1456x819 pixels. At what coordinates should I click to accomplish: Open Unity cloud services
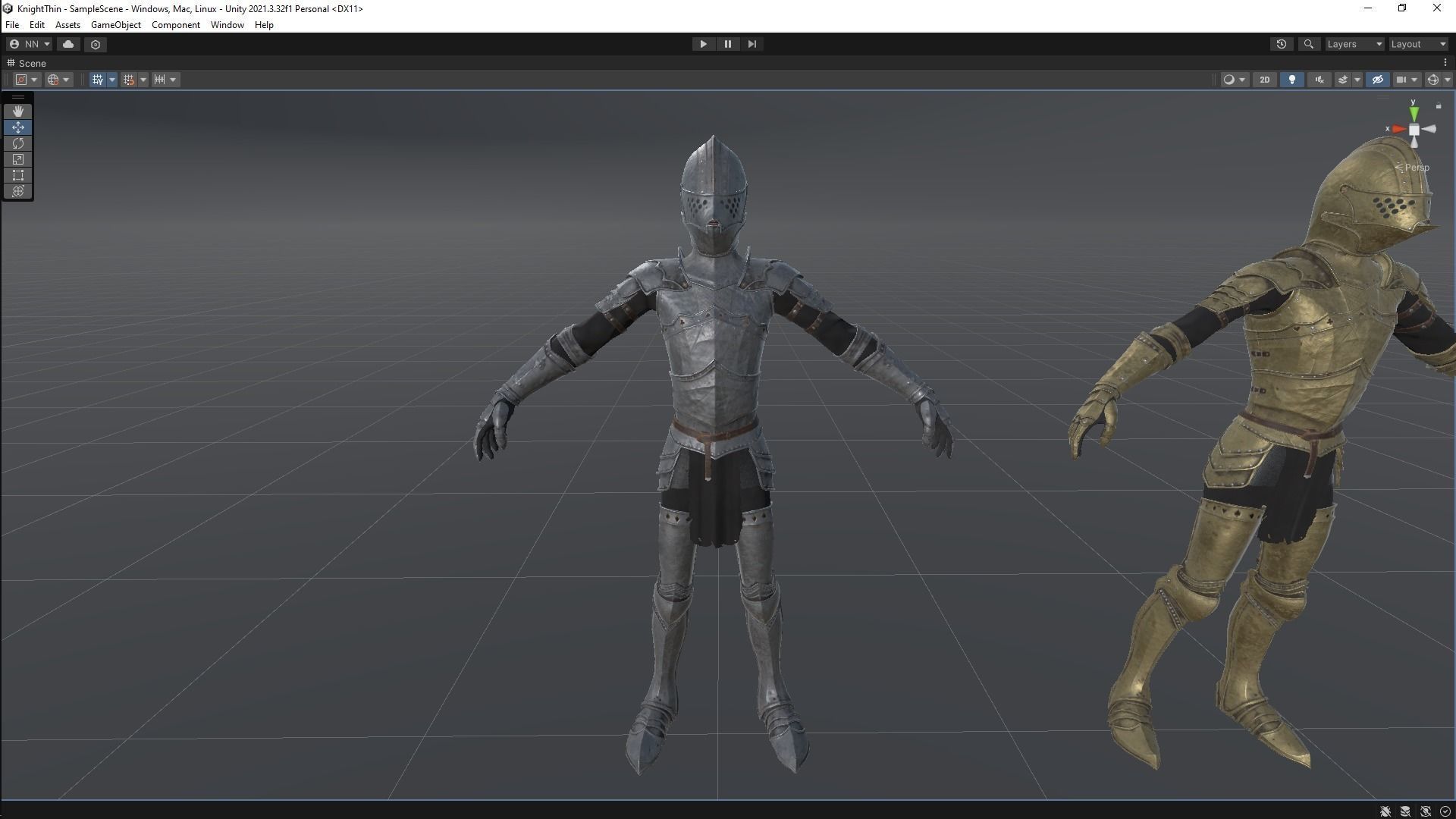click(x=68, y=44)
